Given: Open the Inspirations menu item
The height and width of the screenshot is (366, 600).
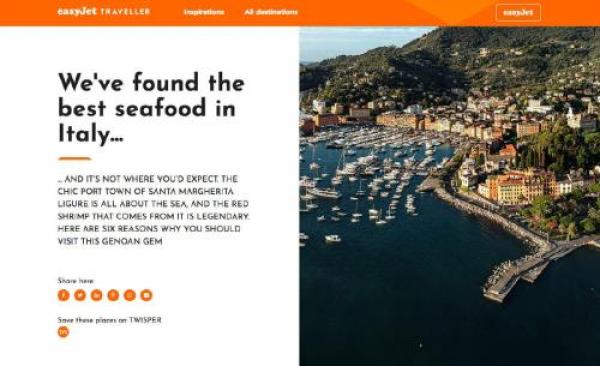Looking at the screenshot, I should pos(204,12).
